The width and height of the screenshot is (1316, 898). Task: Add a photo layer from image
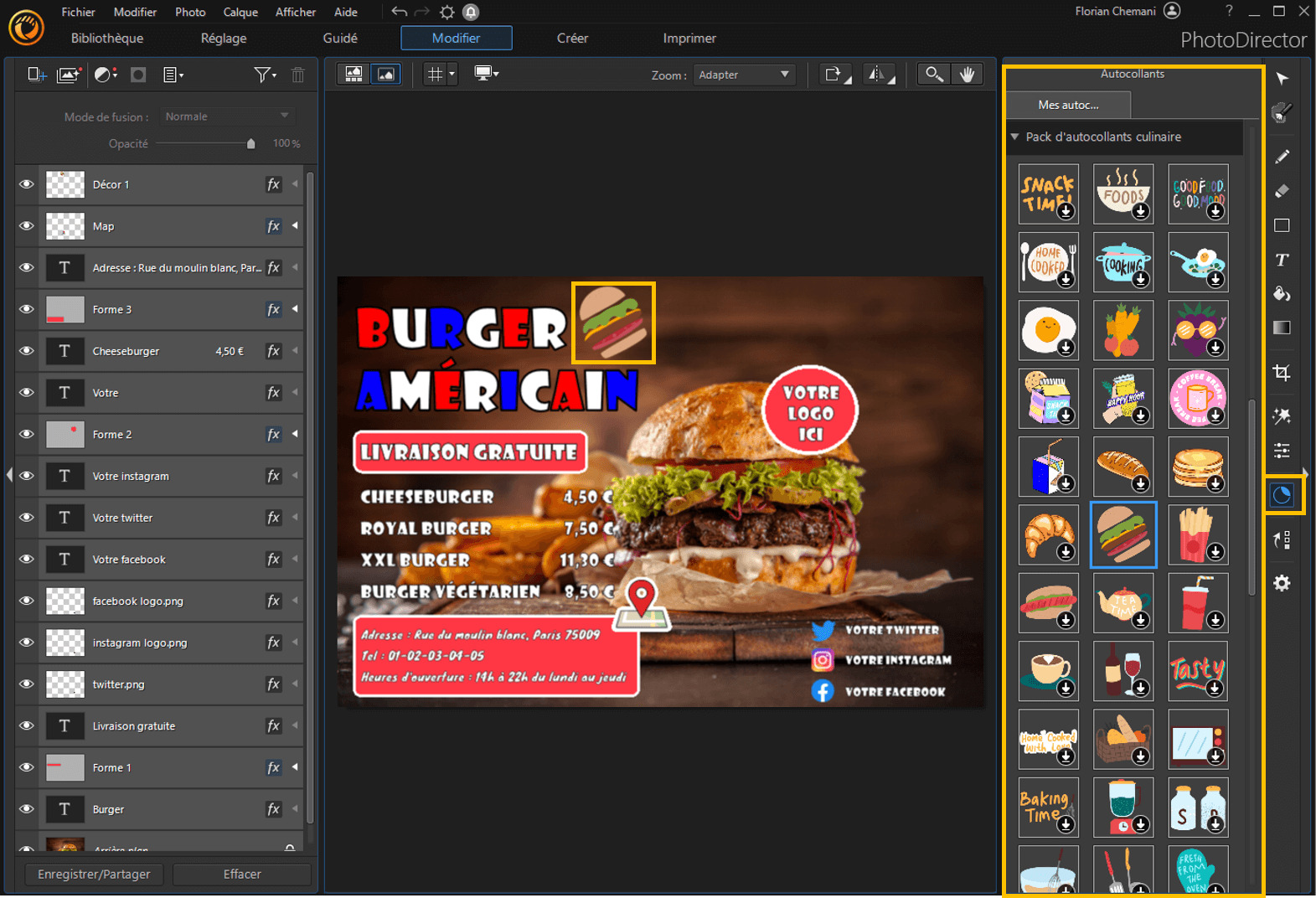click(x=69, y=75)
